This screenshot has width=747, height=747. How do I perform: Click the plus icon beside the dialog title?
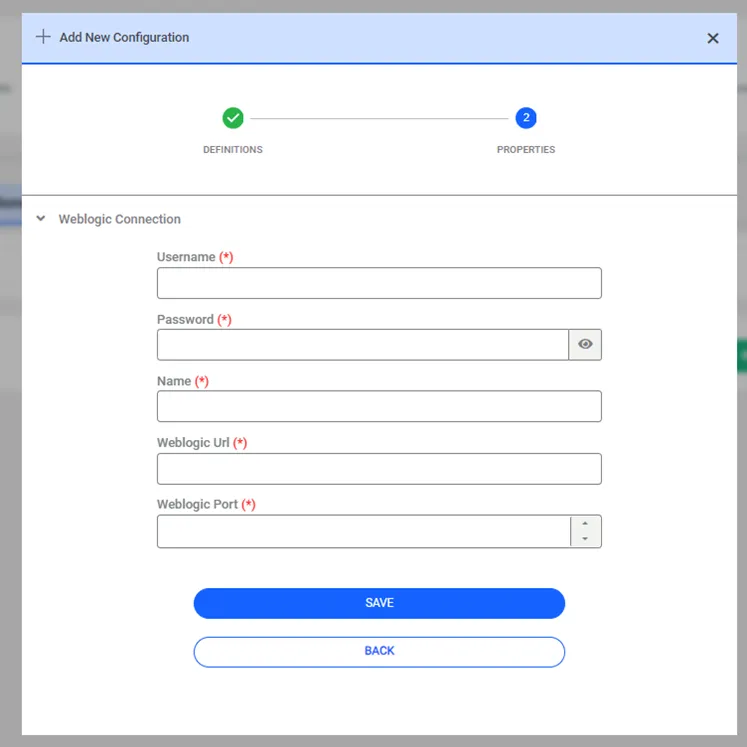click(x=43, y=37)
